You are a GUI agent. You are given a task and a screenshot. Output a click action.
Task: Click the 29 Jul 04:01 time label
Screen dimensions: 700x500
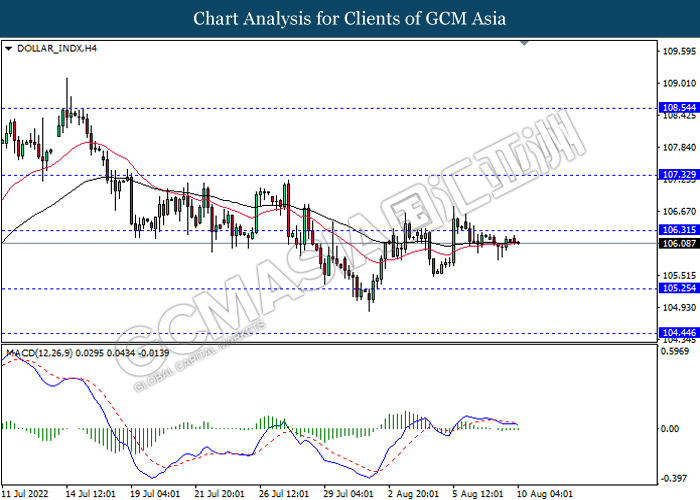[348, 494]
